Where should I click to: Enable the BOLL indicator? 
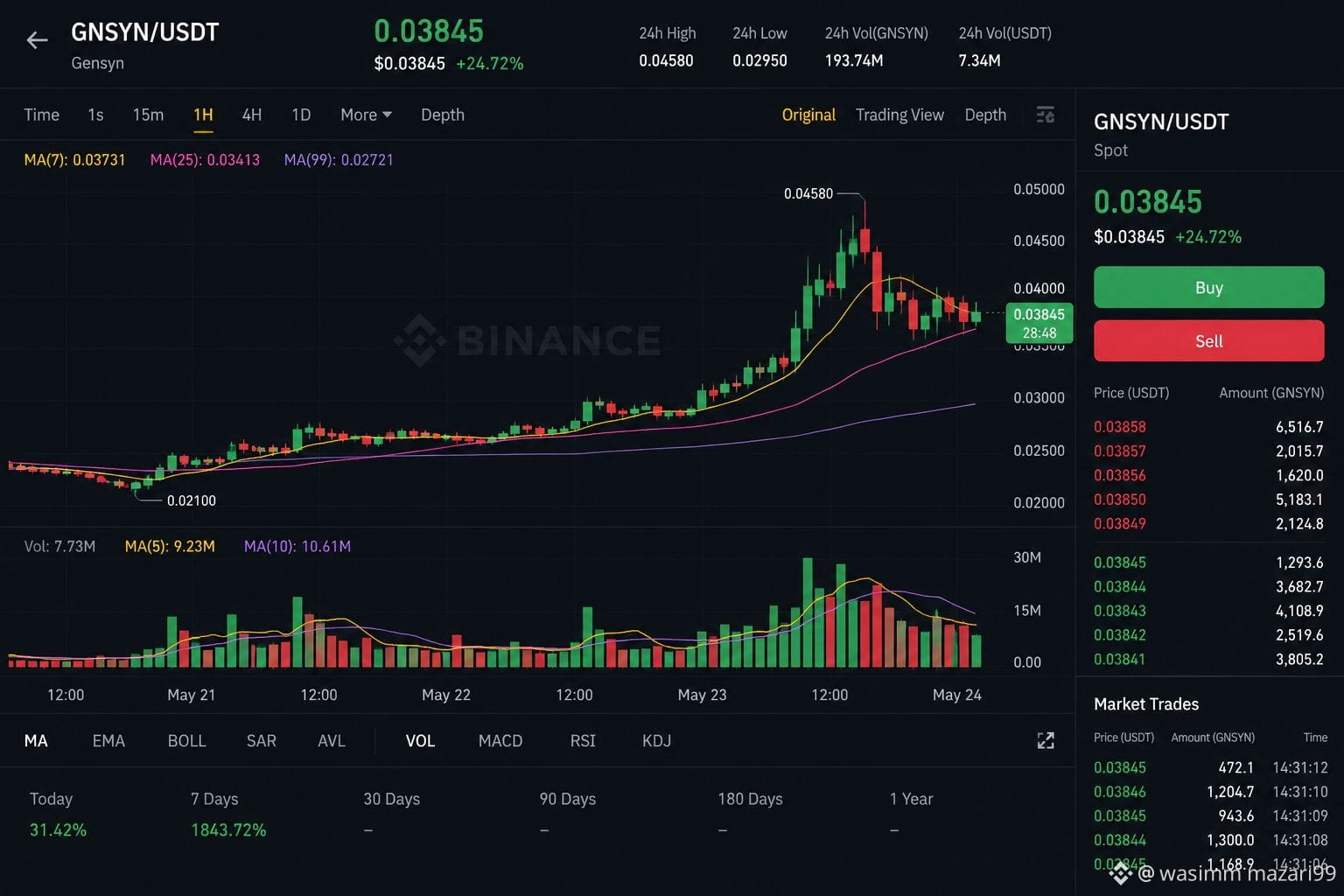(x=186, y=741)
